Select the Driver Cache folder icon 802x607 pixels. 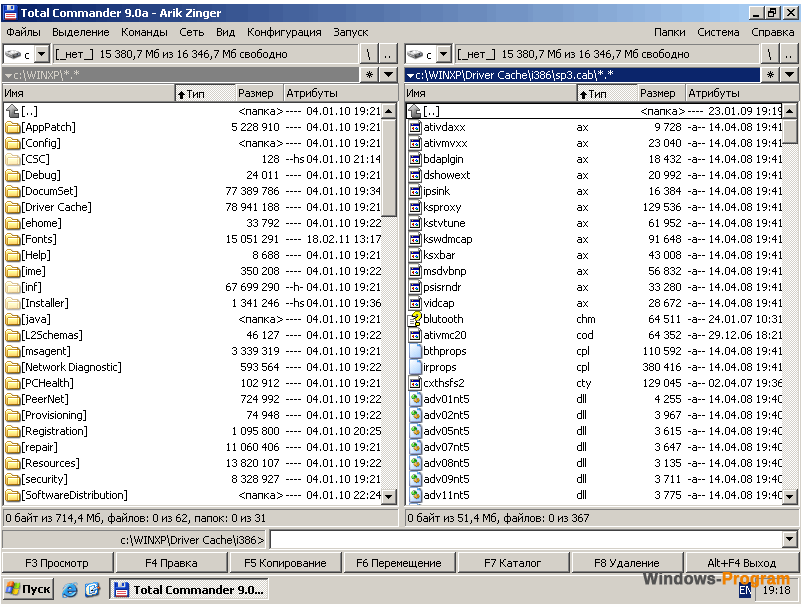pyautogui.click(x=13, y=207)
